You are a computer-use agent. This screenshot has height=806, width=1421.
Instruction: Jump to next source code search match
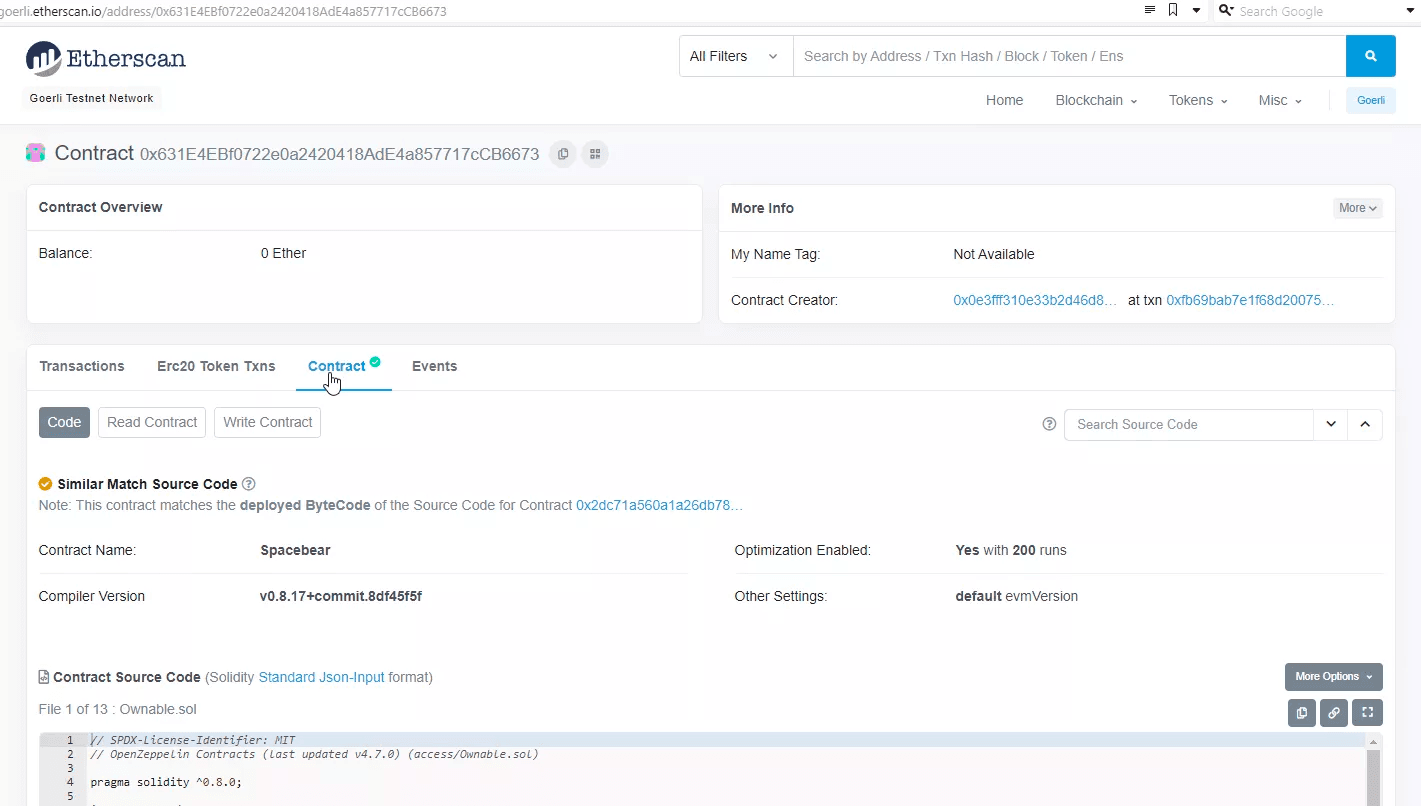pos(1331,424)
